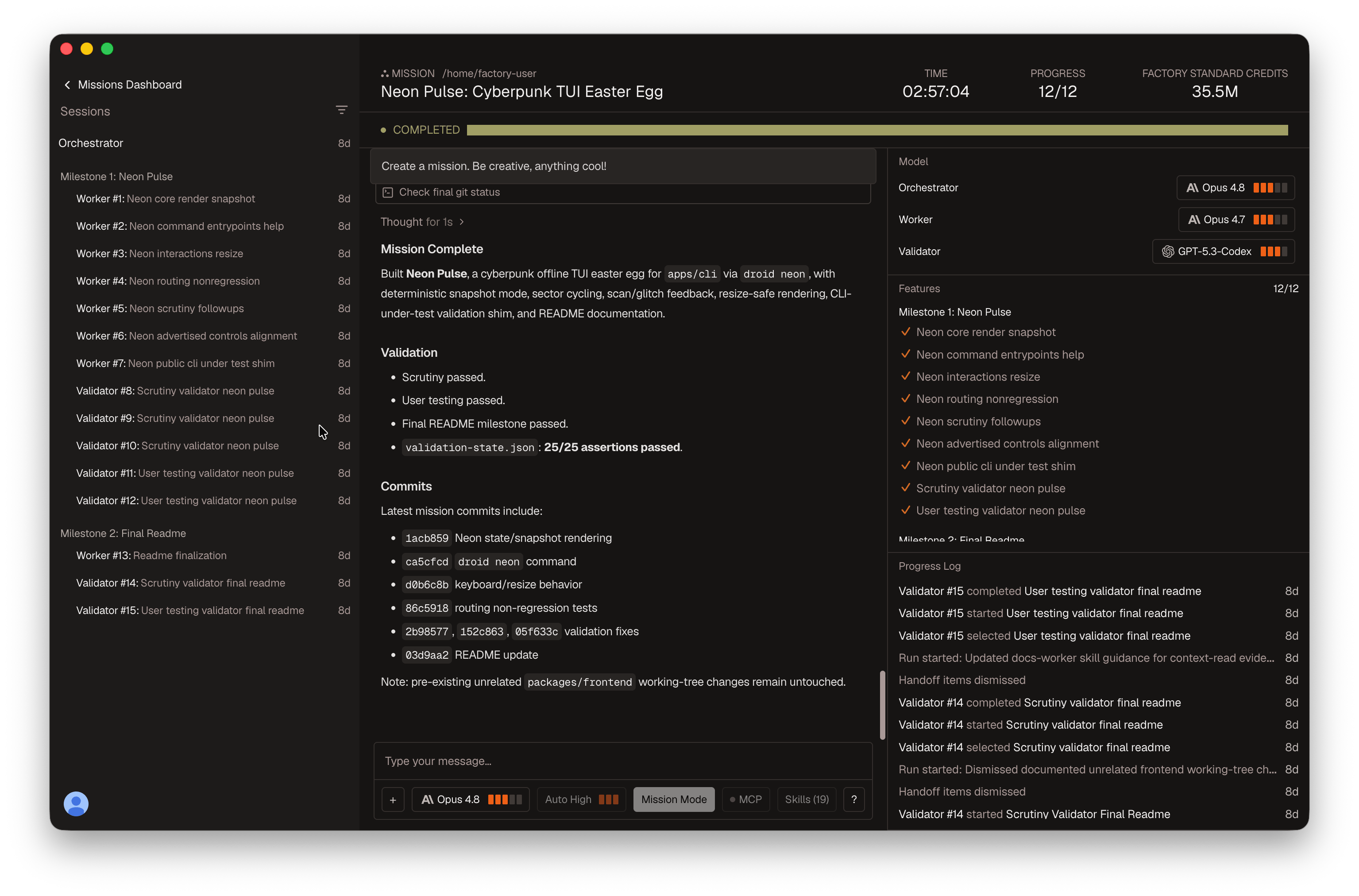The image size is (1359, 896).
Task: Collapse Milestone 2: Final Readme in sidebar
Action: (x=123, y=533)
